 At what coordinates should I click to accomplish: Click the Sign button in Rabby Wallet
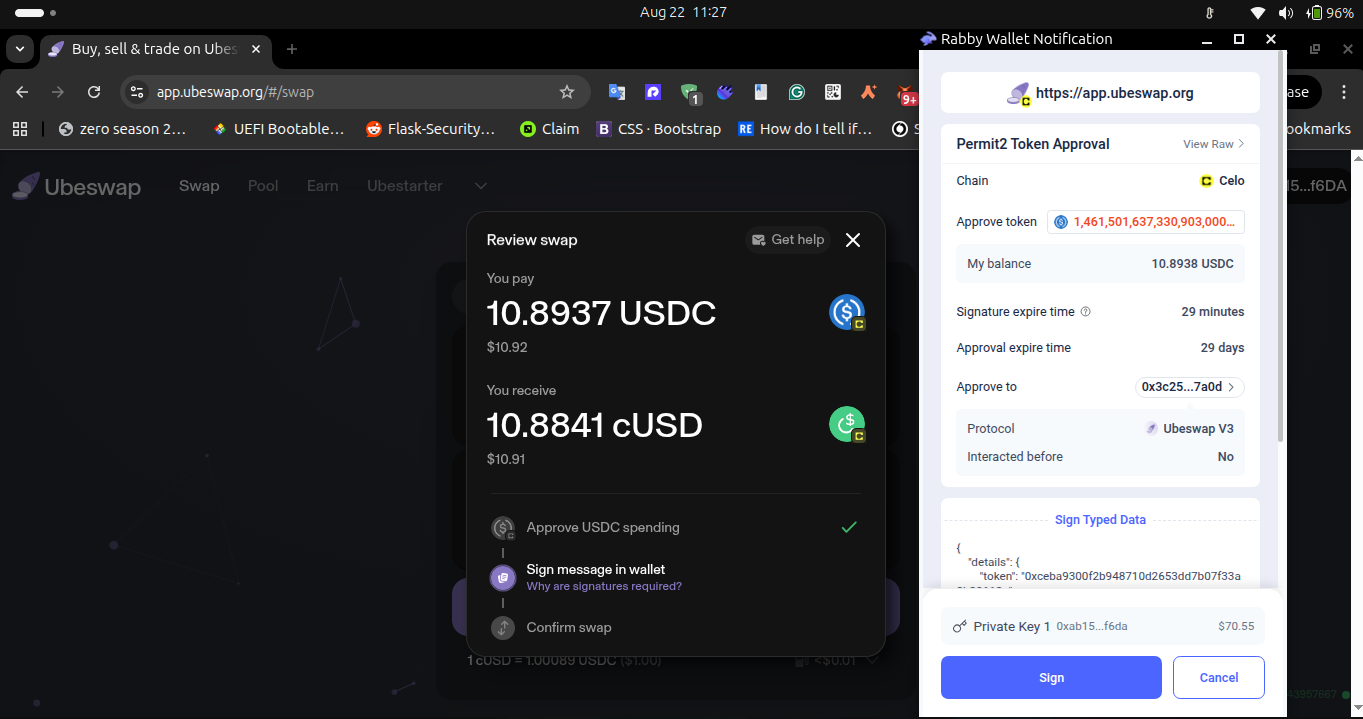[1051, 677]
